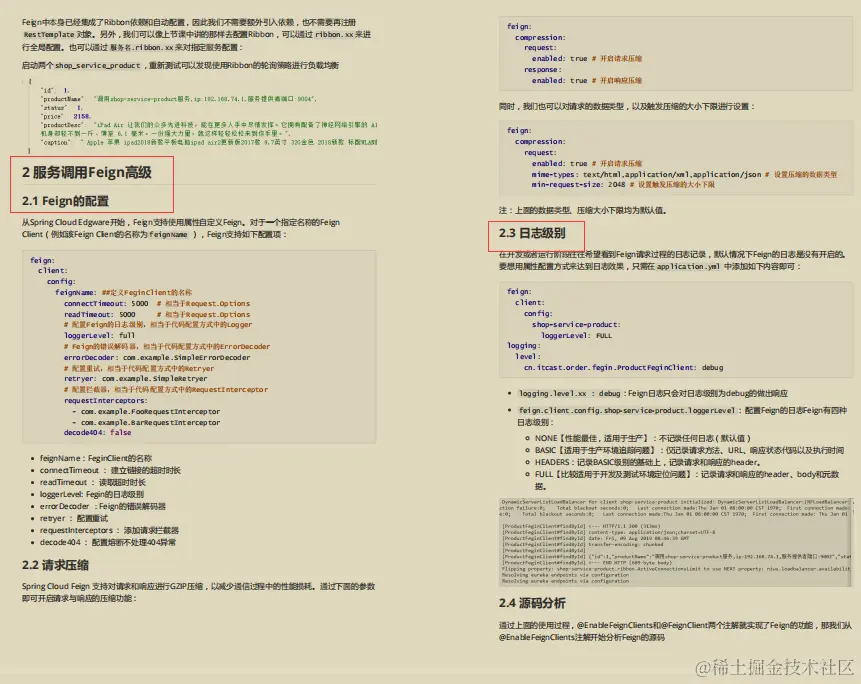Screen dimensions: 861x684
Task: Click the paragraph starting "从Spring Cloud Edgware开始"
Action: point(181,228)
